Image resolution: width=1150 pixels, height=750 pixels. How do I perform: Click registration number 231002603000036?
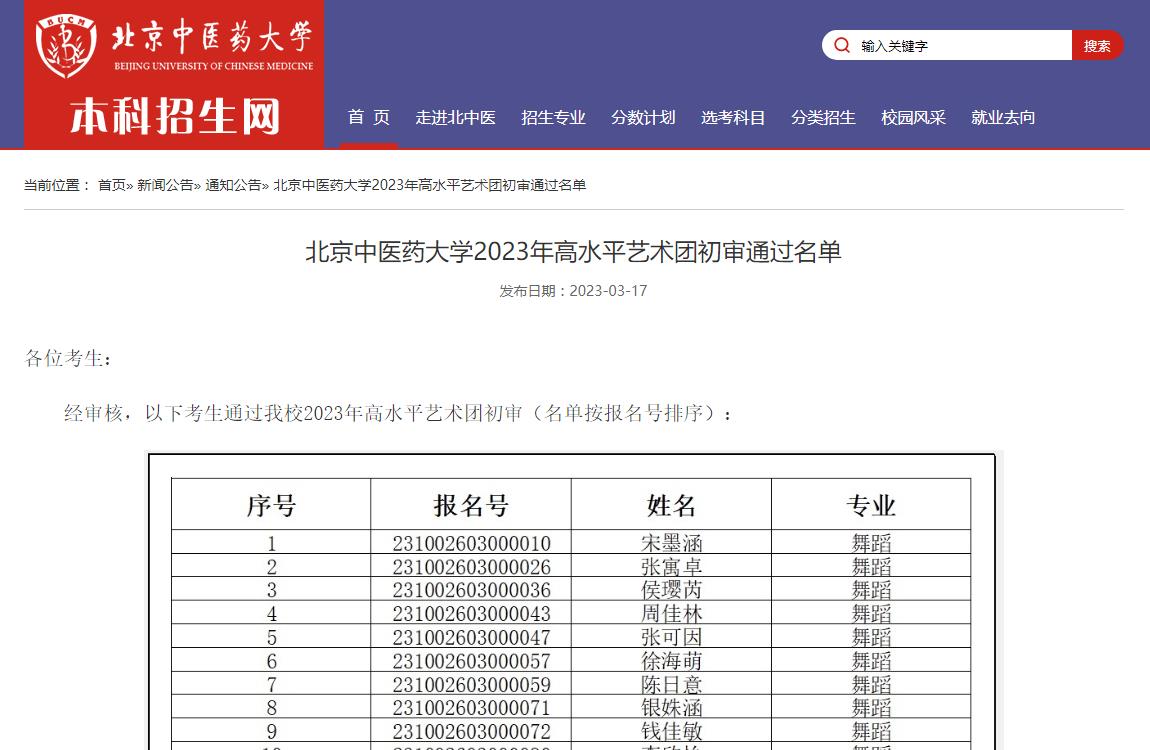pos(472,590)
